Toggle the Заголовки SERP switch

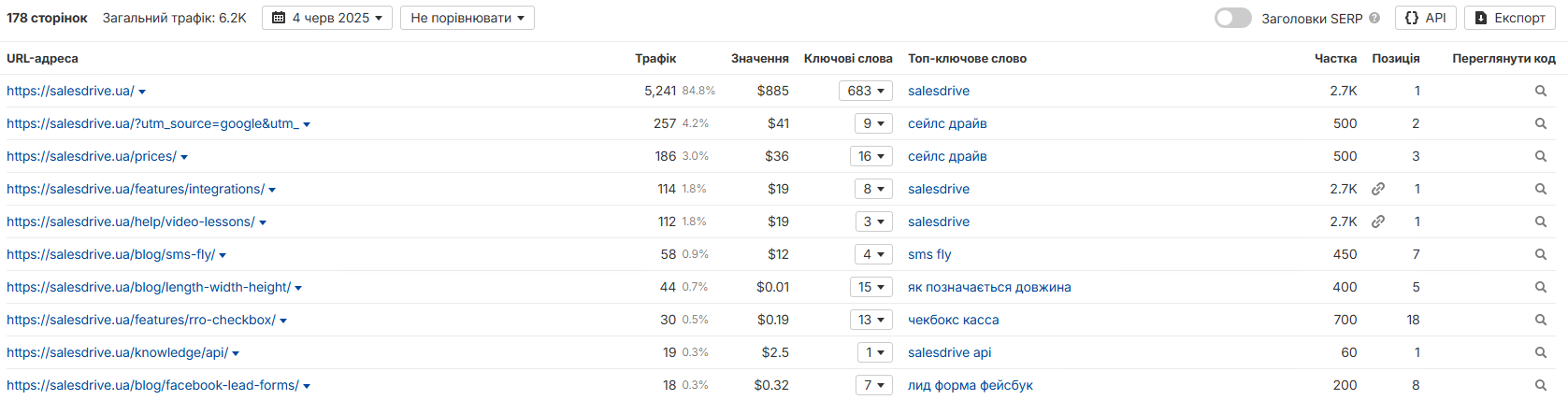click(x=1232, y=18)
